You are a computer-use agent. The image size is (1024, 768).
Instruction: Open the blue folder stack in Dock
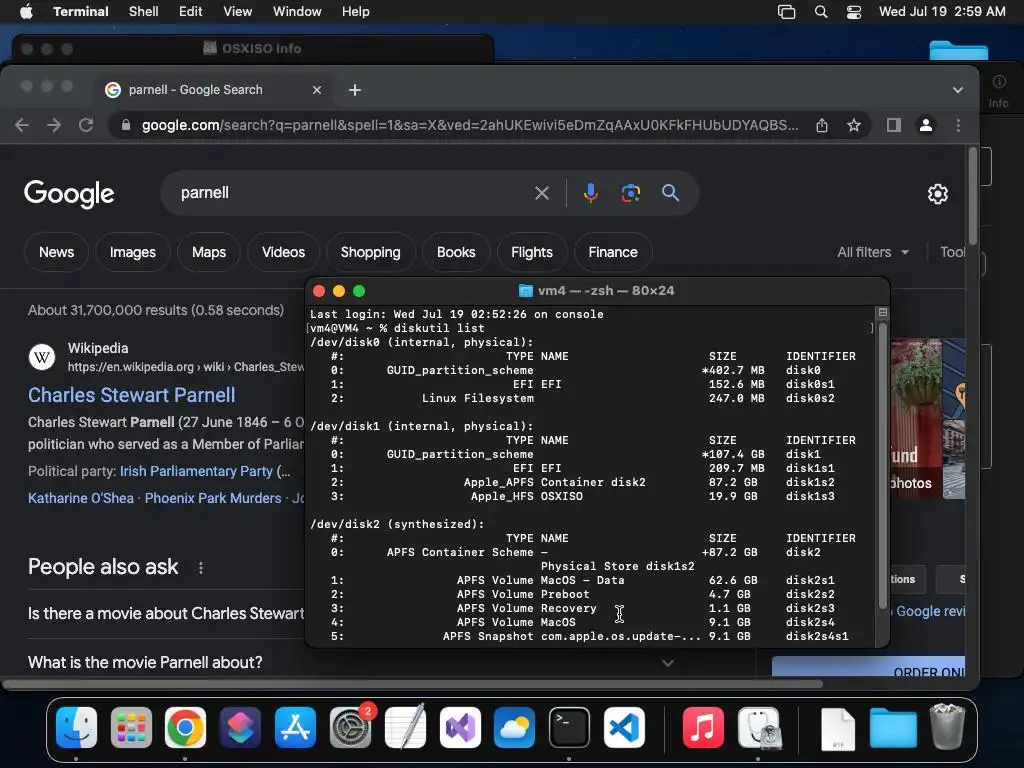click(893, 728)
